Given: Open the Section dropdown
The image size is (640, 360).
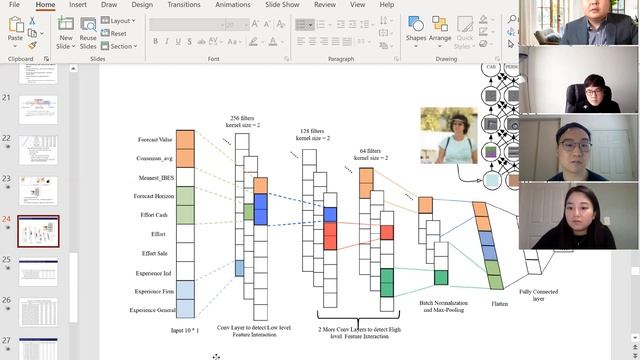Looking at the screenshot, I should point(119,46).
